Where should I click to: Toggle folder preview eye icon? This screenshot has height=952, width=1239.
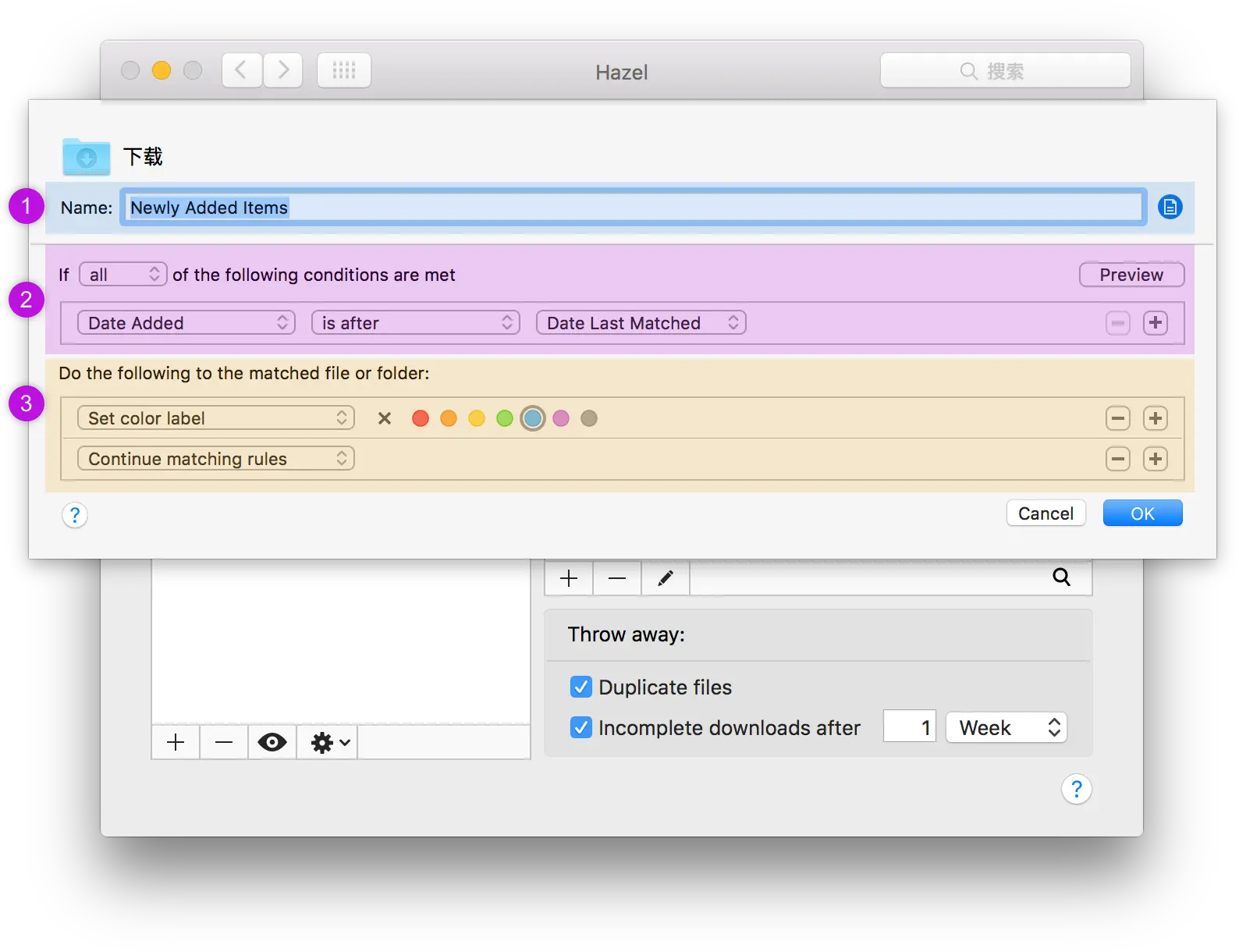click(x=272, y=742)
